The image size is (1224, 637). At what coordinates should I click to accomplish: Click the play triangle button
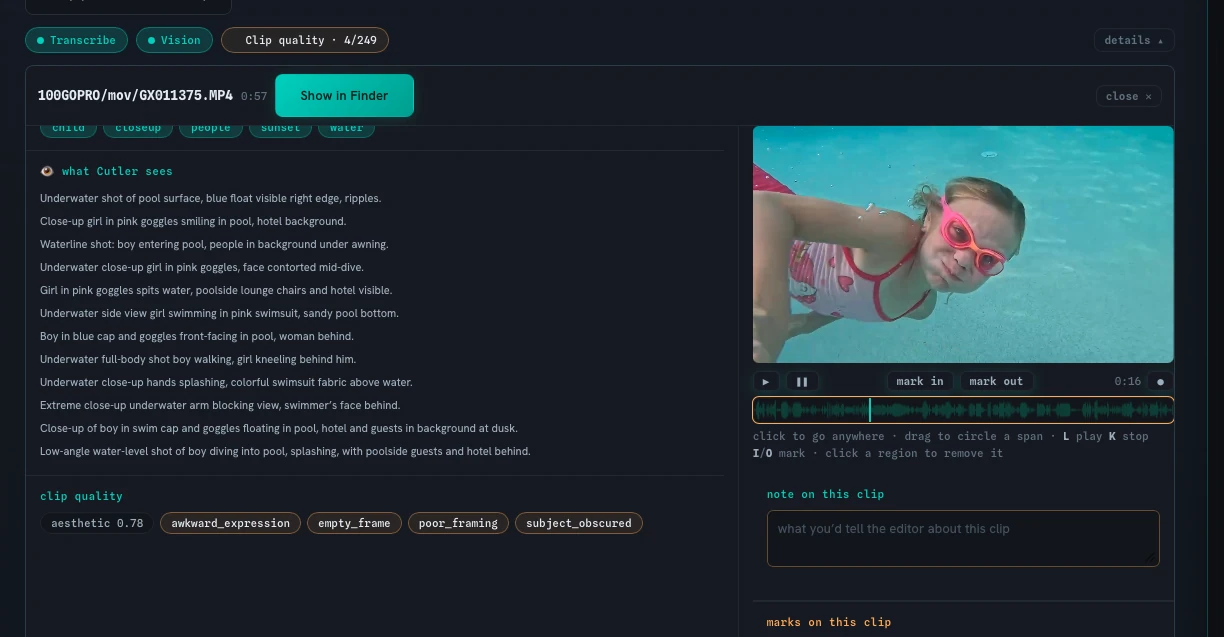click(x=766, y=381)
